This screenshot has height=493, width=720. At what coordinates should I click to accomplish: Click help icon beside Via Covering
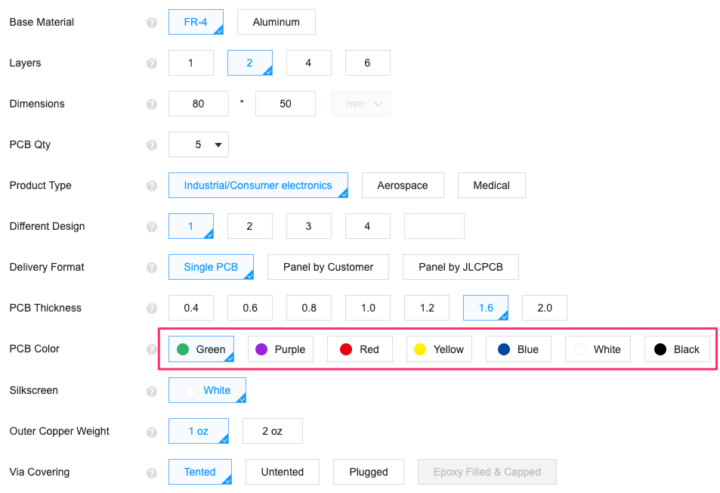pyautogui.click(x=152, y=472)
